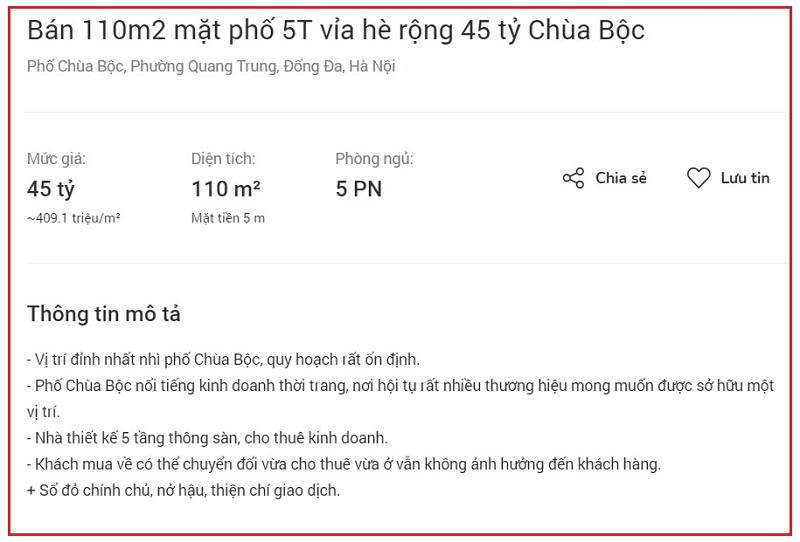The image size is (800, 542).
Task: Click the "Phòng ngủ:" label
Action: (x=374, y=158)
